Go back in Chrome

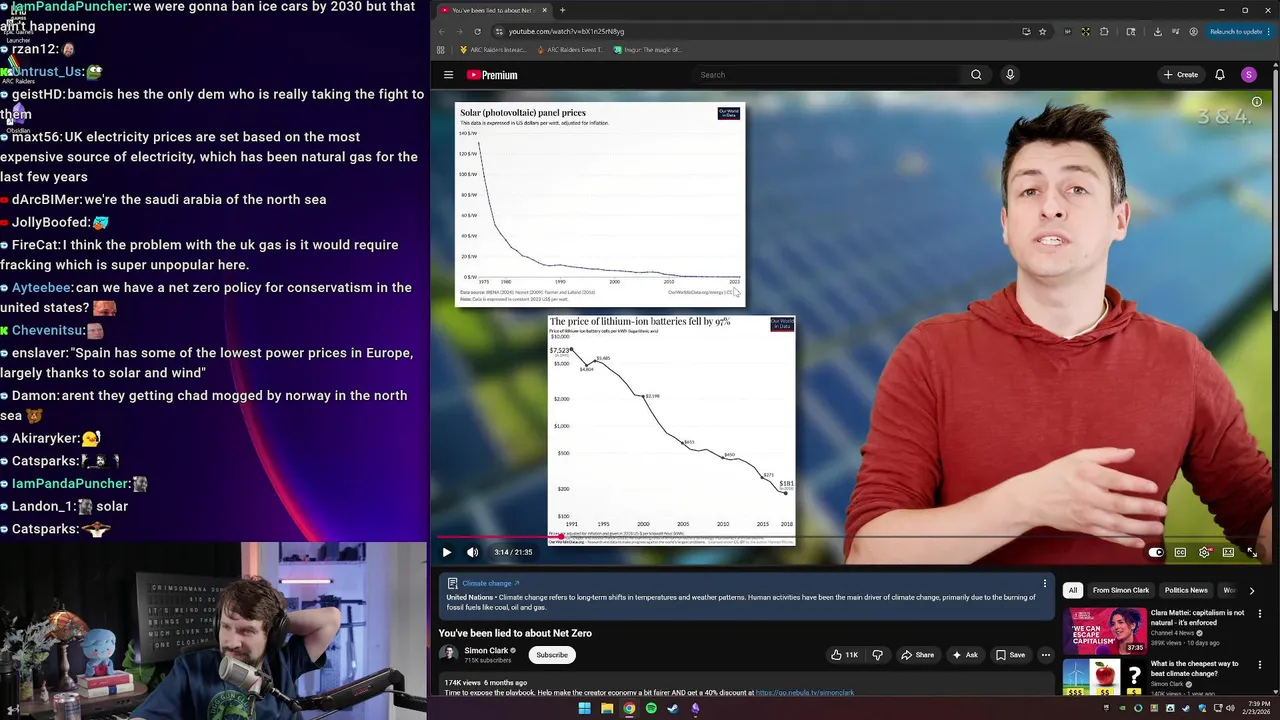[442, 31]
